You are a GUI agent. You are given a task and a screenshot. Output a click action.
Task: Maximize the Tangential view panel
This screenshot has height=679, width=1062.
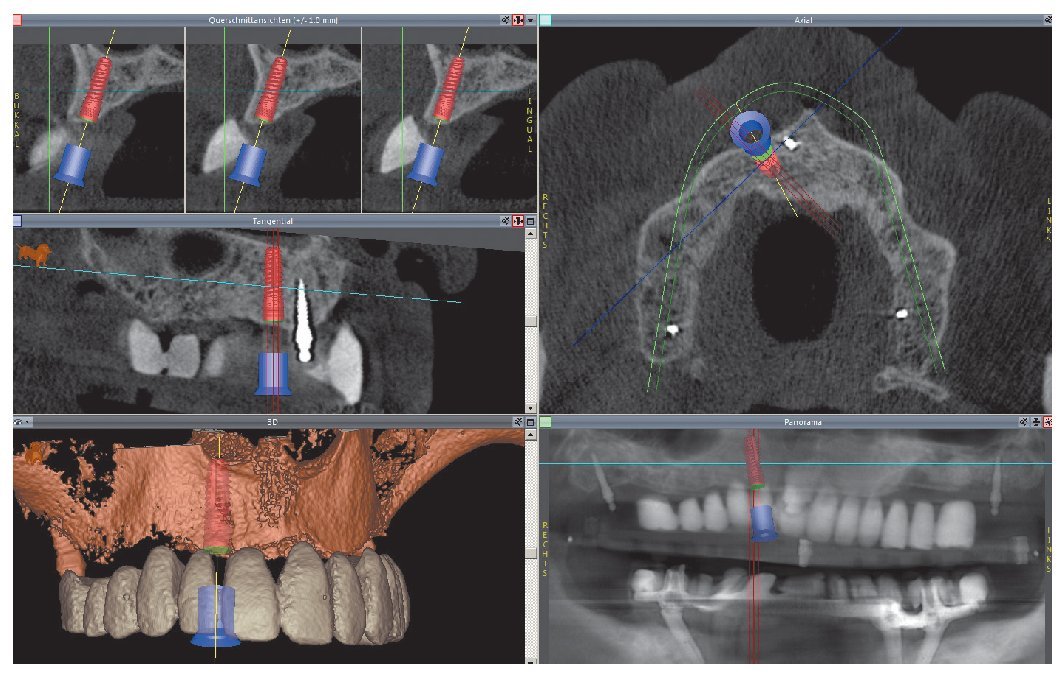tap(531, 220)
